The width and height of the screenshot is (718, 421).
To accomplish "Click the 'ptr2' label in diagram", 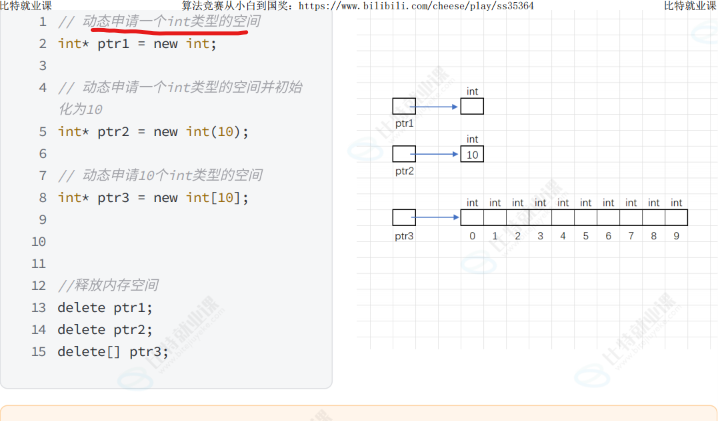I will (x=404, y=171).
